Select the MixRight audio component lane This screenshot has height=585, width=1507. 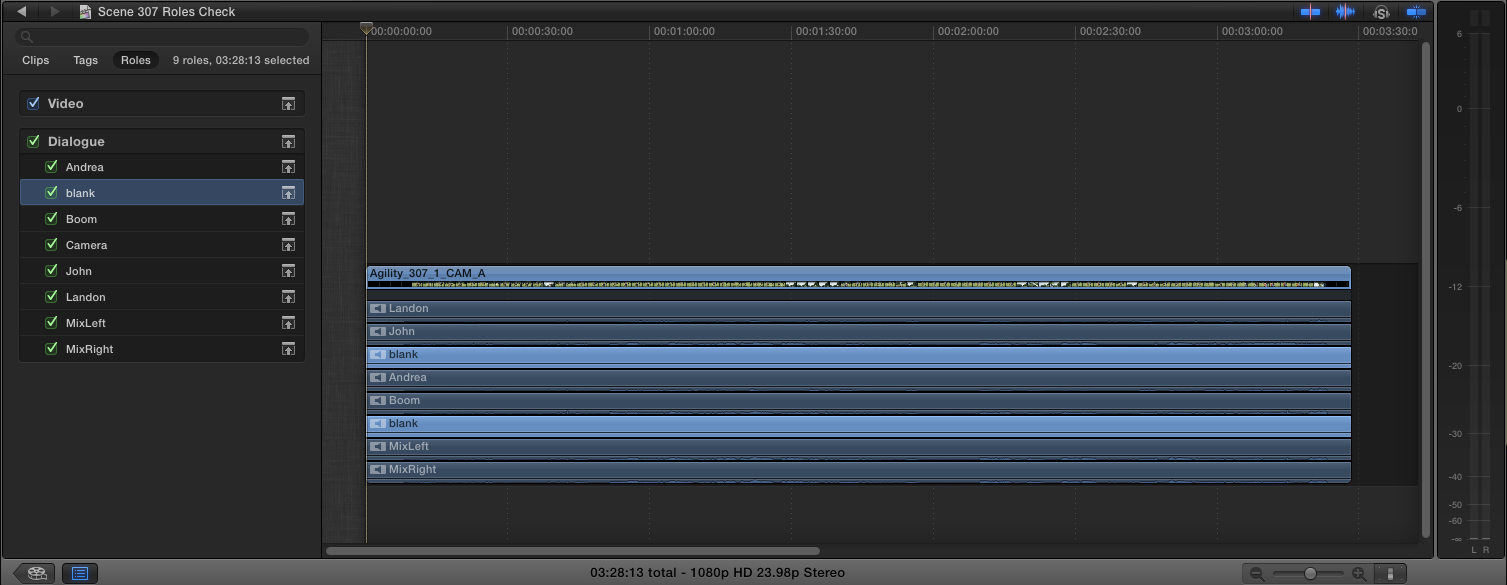[859, 471]
